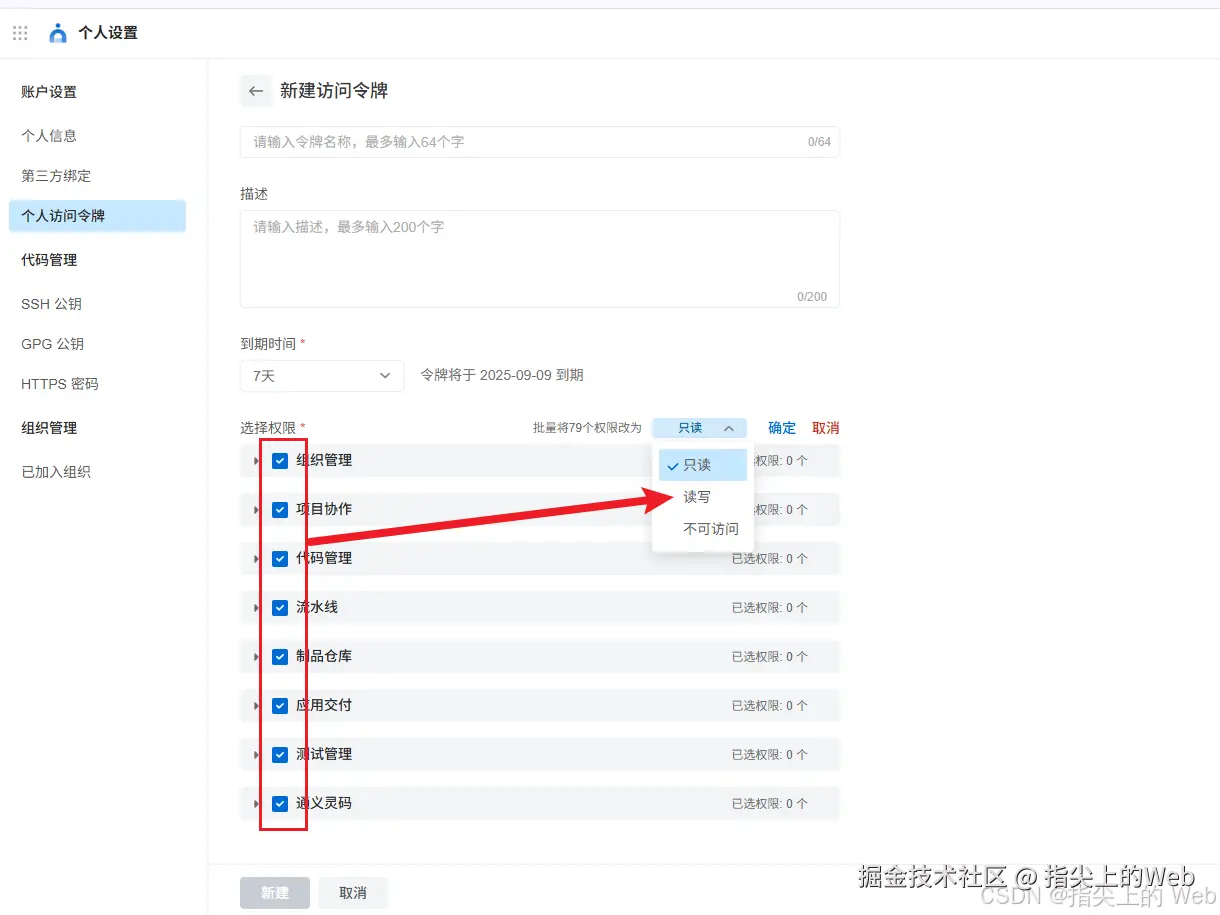The height and width of the screenshot is (915, 1220).
Task: Click the 个人设置 avatar icon
Action: coord(57,31)
